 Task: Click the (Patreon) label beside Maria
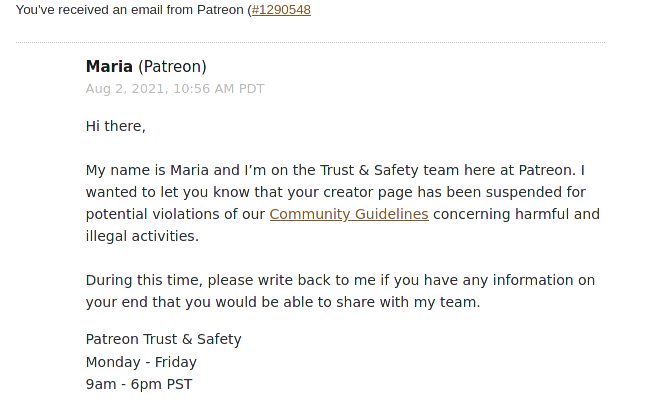[172, 67]
